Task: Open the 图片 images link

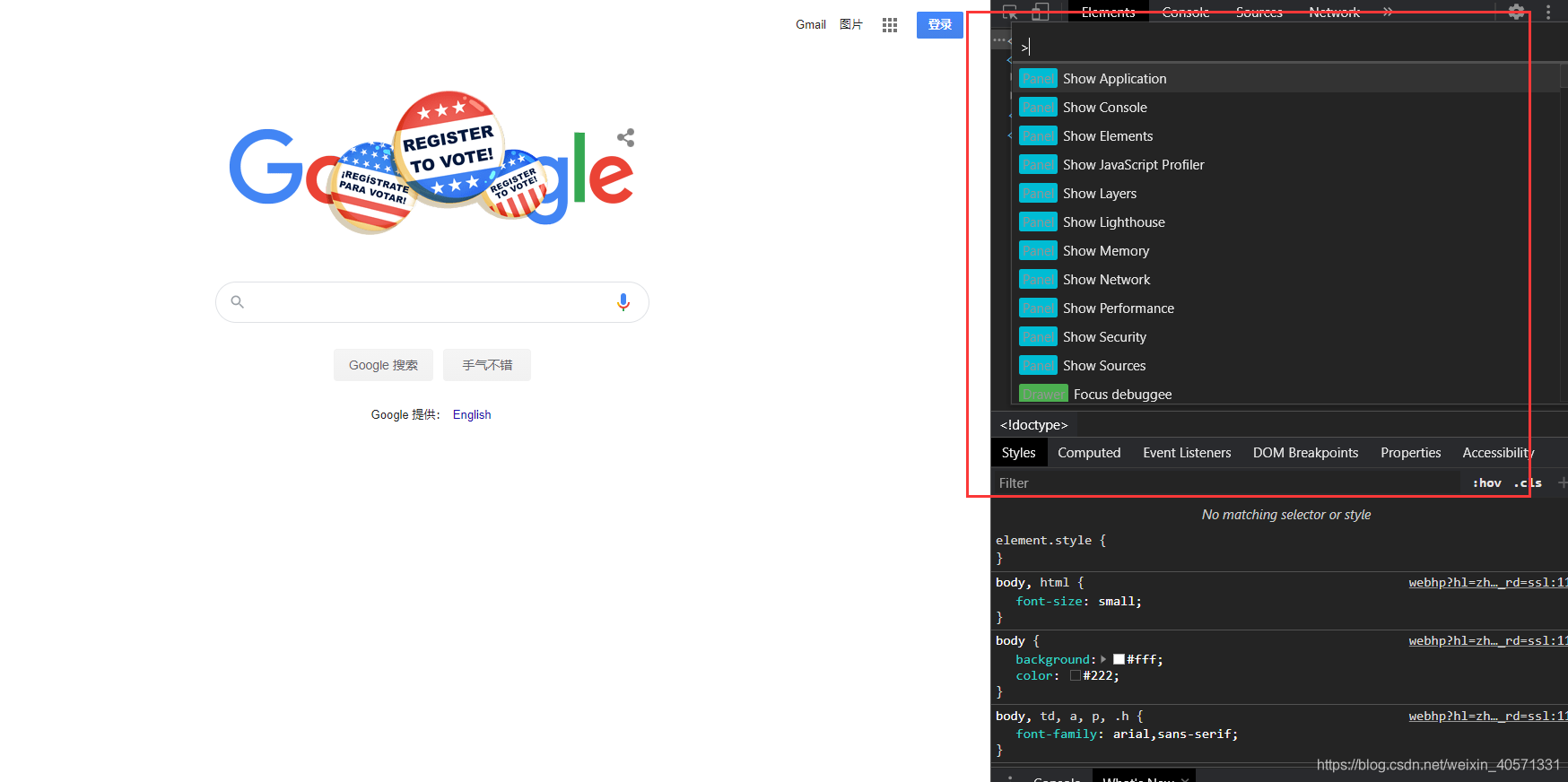Action: click(851, 25)
